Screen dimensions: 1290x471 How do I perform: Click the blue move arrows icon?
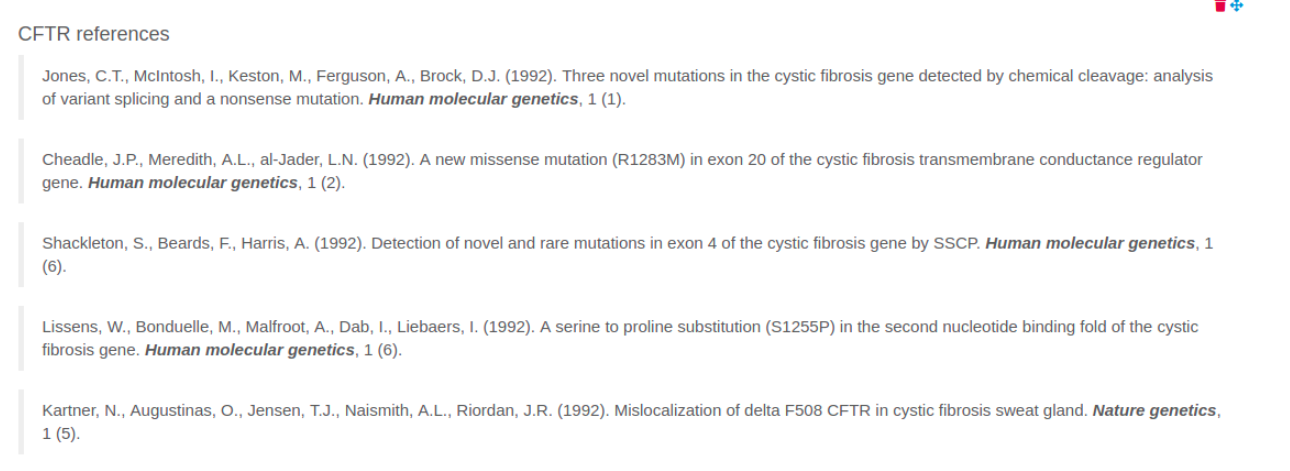click(1236, 5)
